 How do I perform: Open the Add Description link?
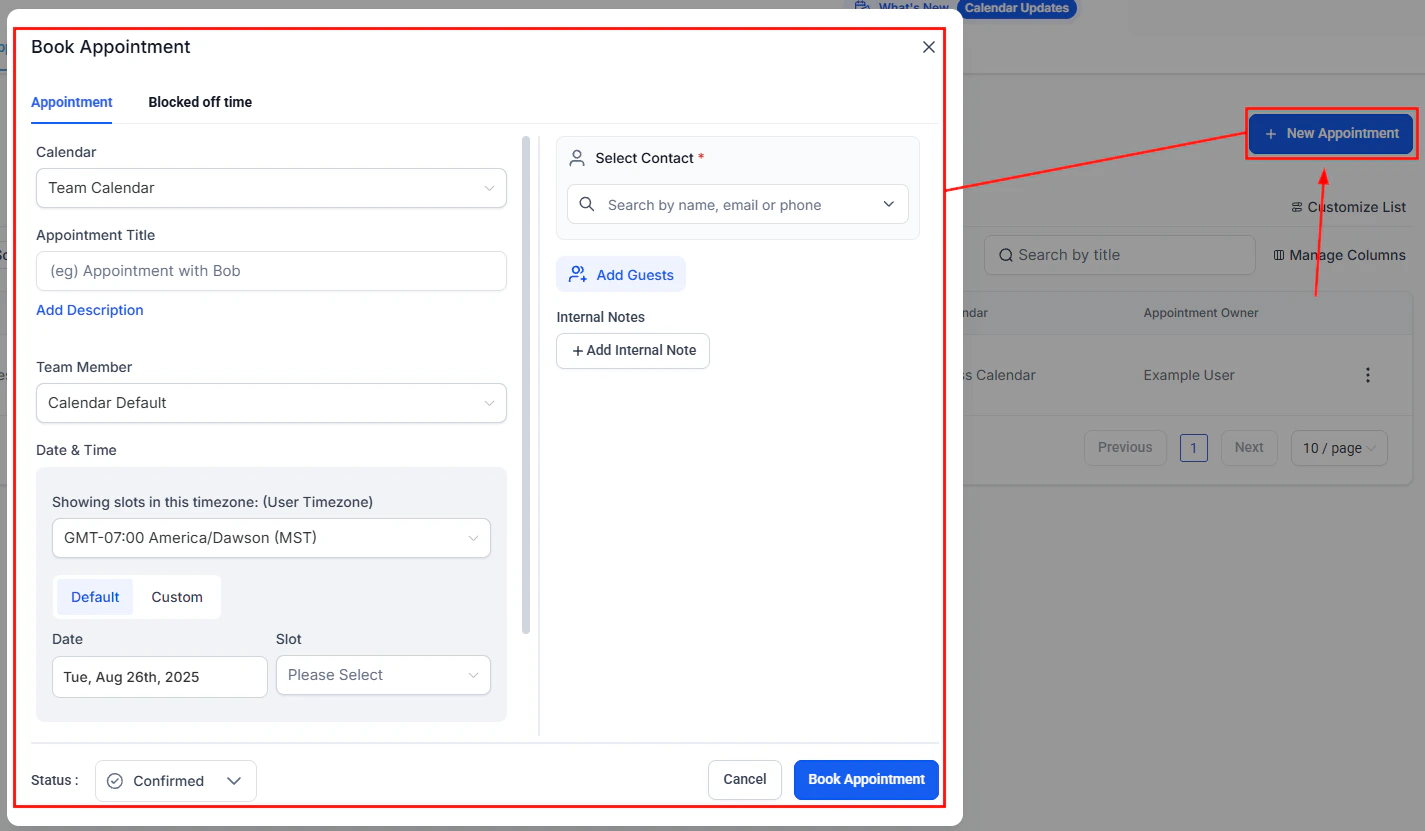click(89, 310)
